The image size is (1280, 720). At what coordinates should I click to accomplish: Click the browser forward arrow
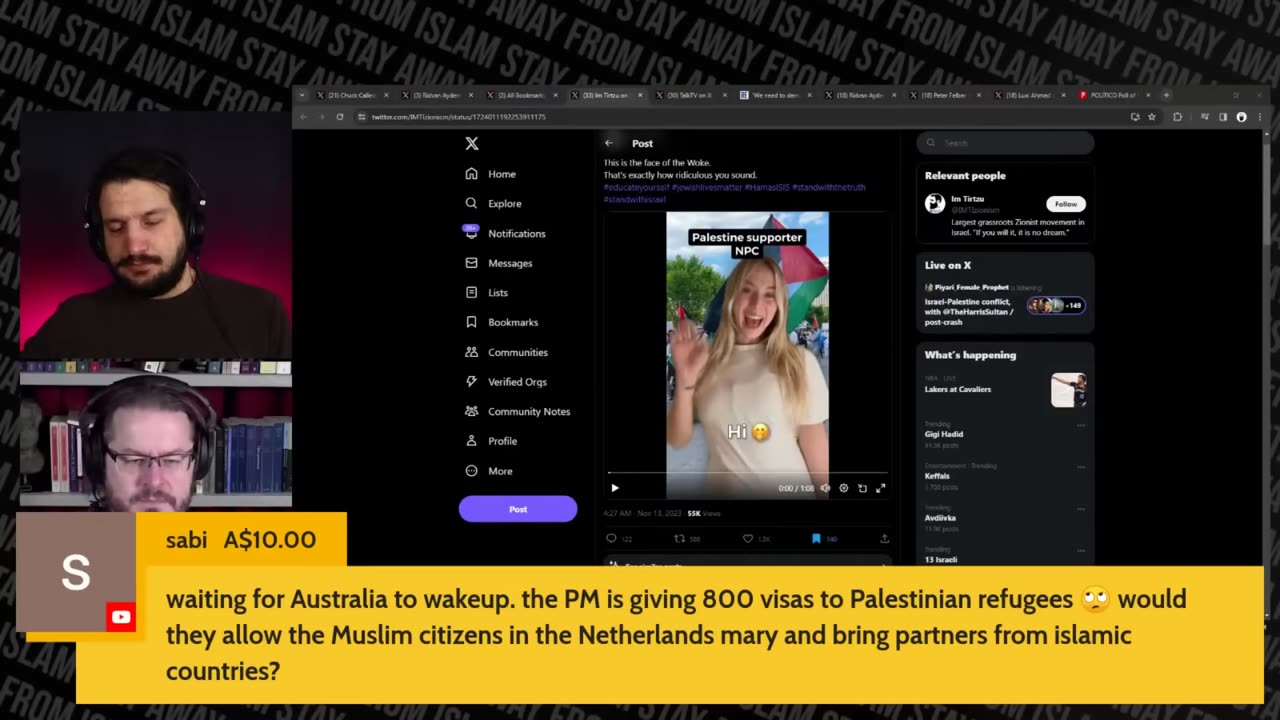(322, 117)
